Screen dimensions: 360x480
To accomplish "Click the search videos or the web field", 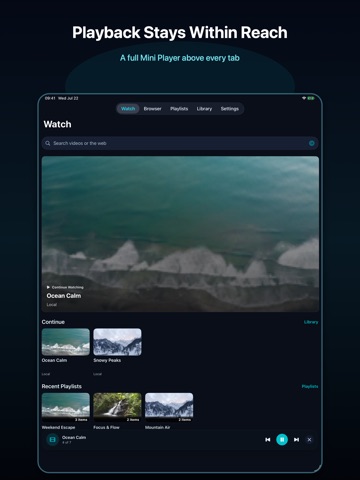I will coord(180,143).
